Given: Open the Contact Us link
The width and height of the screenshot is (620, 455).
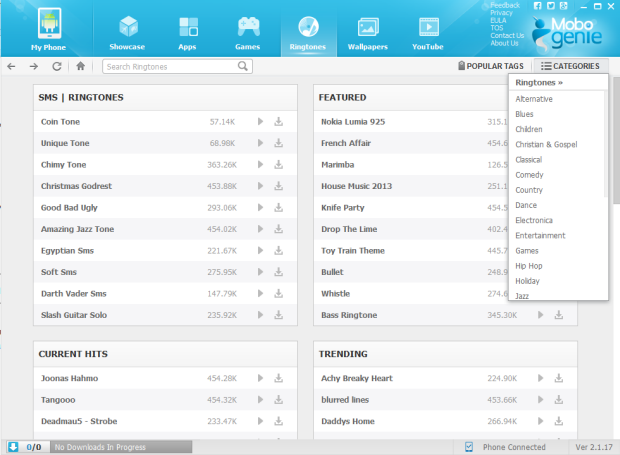Looking at the screenshot, I should click(x=507, y=36).
